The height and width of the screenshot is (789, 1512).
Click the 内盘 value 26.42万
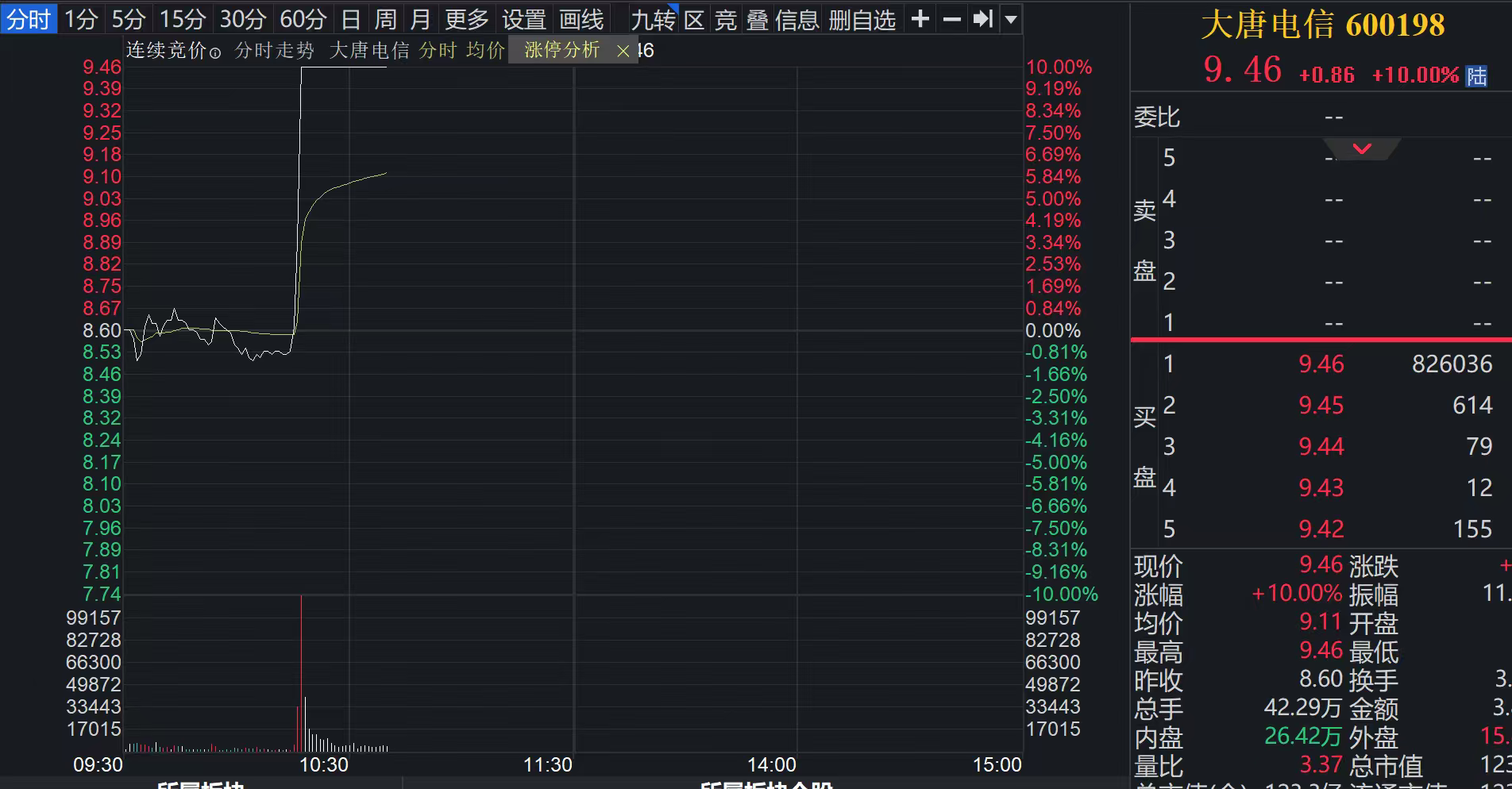1303,737
